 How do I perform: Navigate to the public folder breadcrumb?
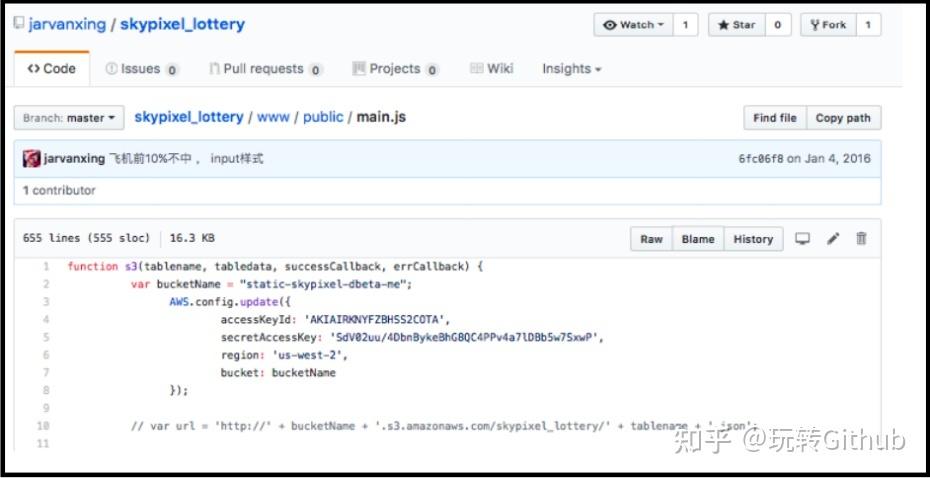323,117
